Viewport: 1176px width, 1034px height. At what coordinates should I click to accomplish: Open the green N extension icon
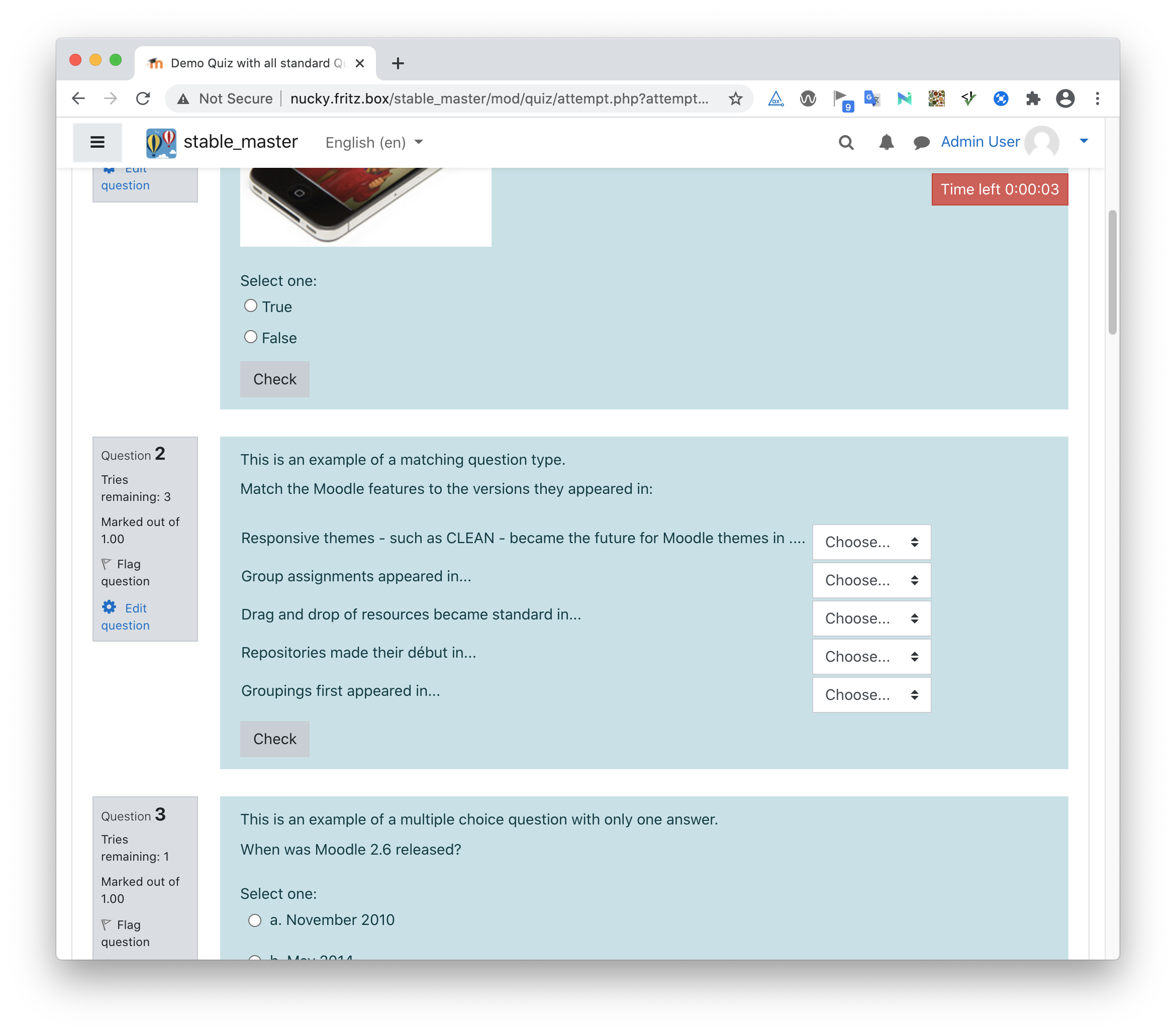[905, 98]
